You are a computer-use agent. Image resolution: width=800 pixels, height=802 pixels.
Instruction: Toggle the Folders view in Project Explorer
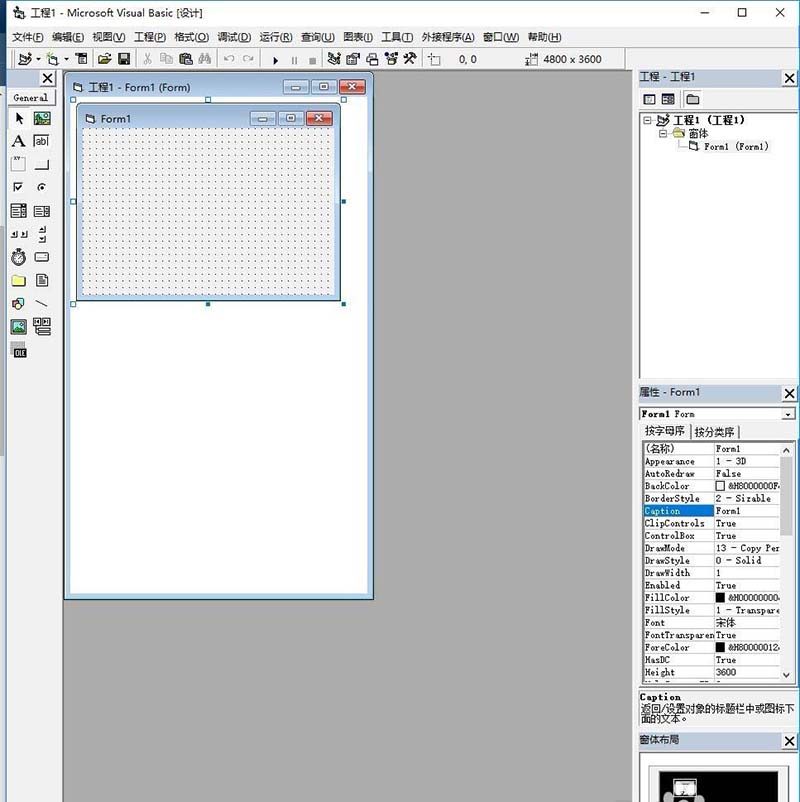coord(694,98)
